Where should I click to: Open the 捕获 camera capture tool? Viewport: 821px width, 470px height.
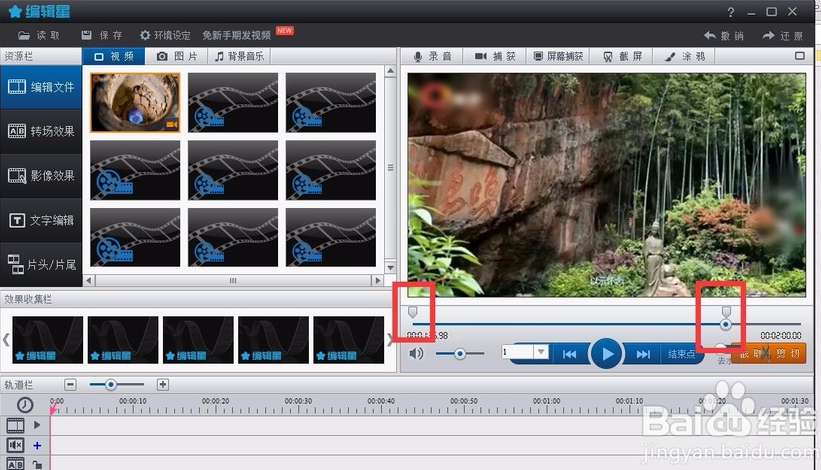click(x=480, y=57)
